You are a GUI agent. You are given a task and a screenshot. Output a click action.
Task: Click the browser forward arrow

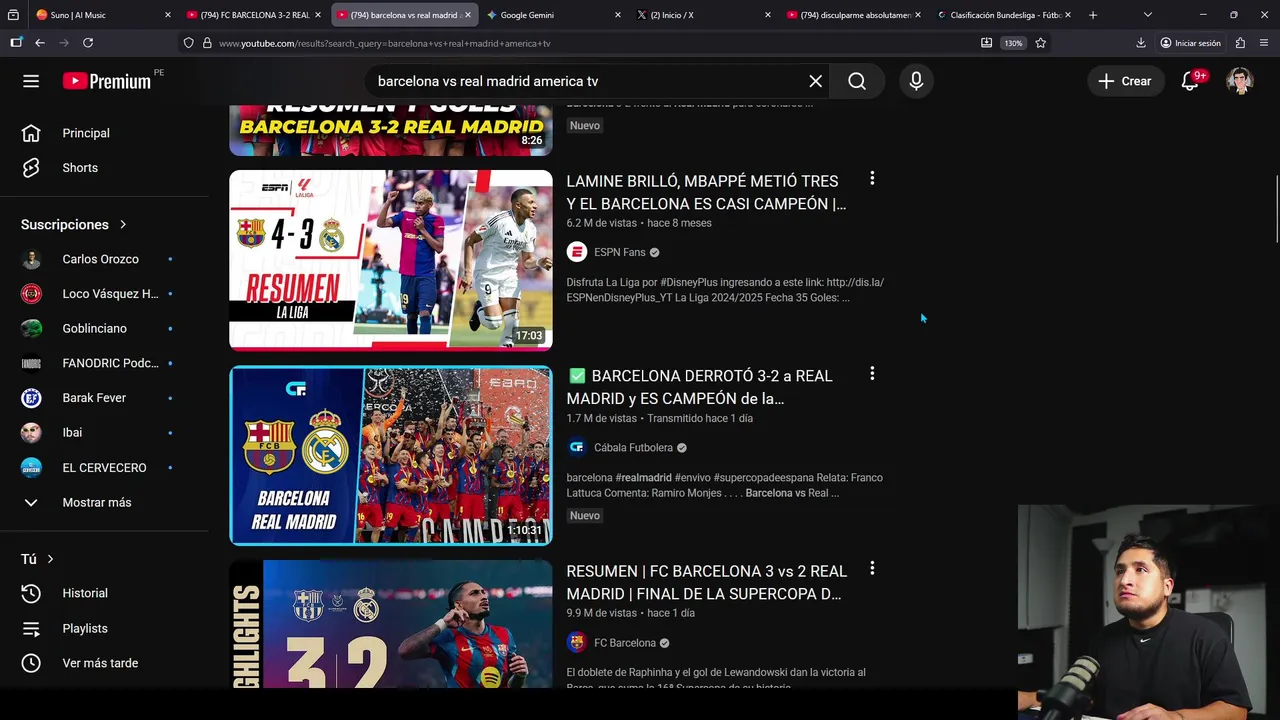pyautogui.click(x=64, y=43)
